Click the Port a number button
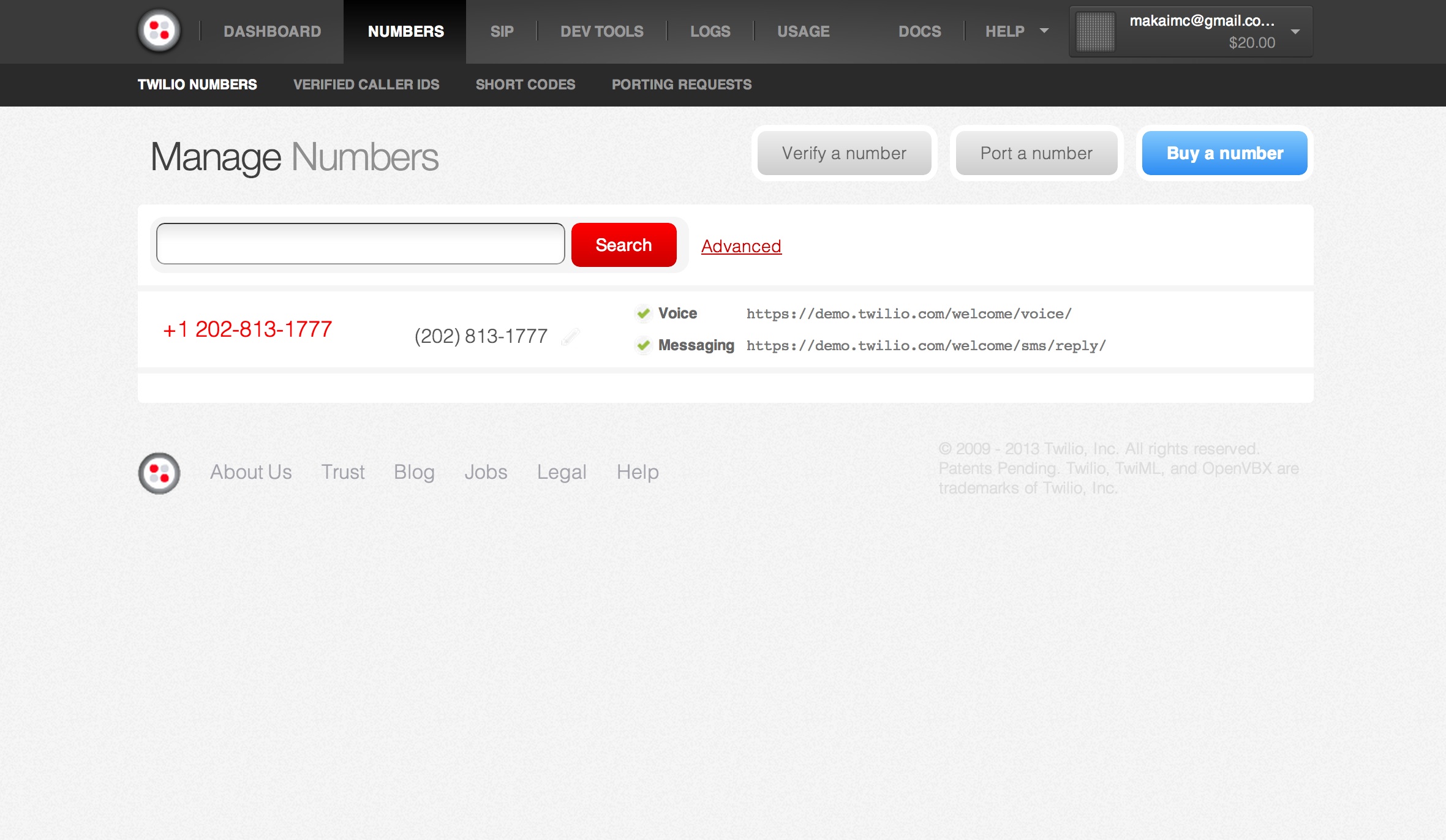1446x840 pixels. click(1036, 153)
